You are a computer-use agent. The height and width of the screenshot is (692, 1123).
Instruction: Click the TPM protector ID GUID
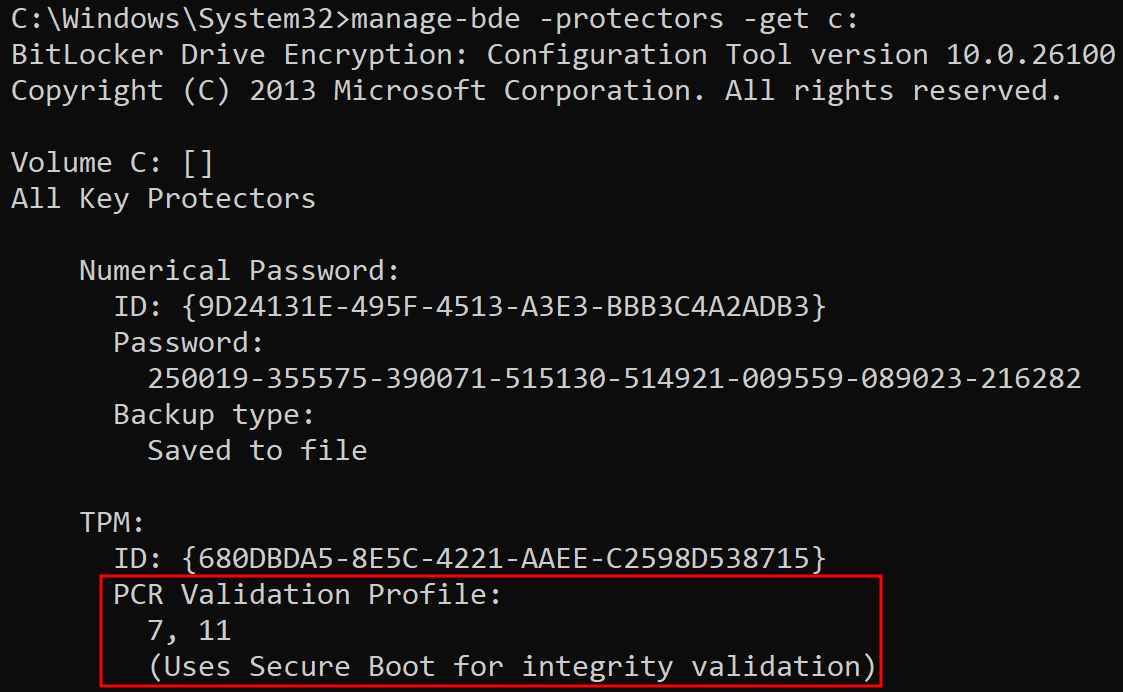503,558
